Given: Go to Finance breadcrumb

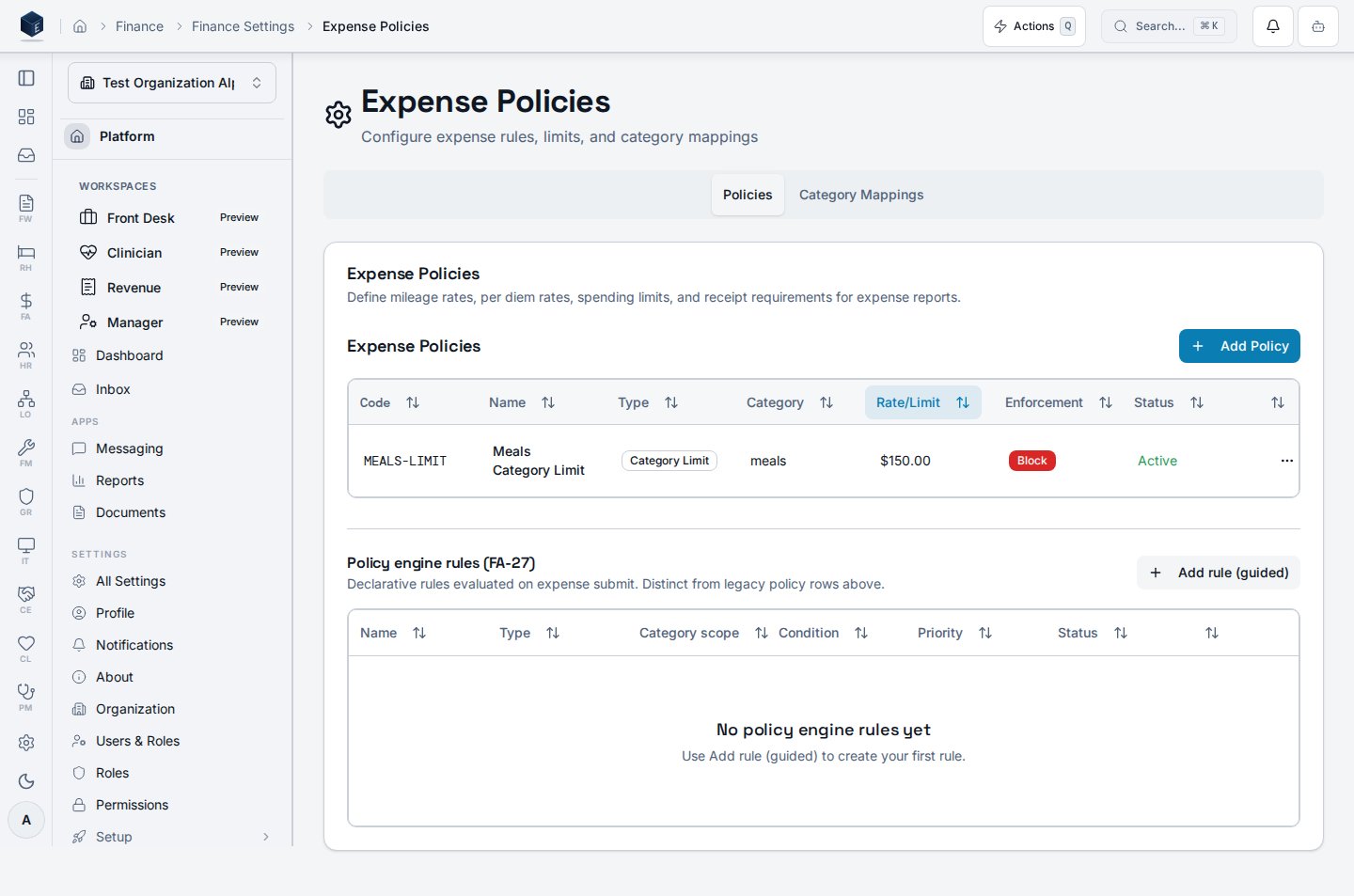Looking at the screenshot, I should 139,26.
